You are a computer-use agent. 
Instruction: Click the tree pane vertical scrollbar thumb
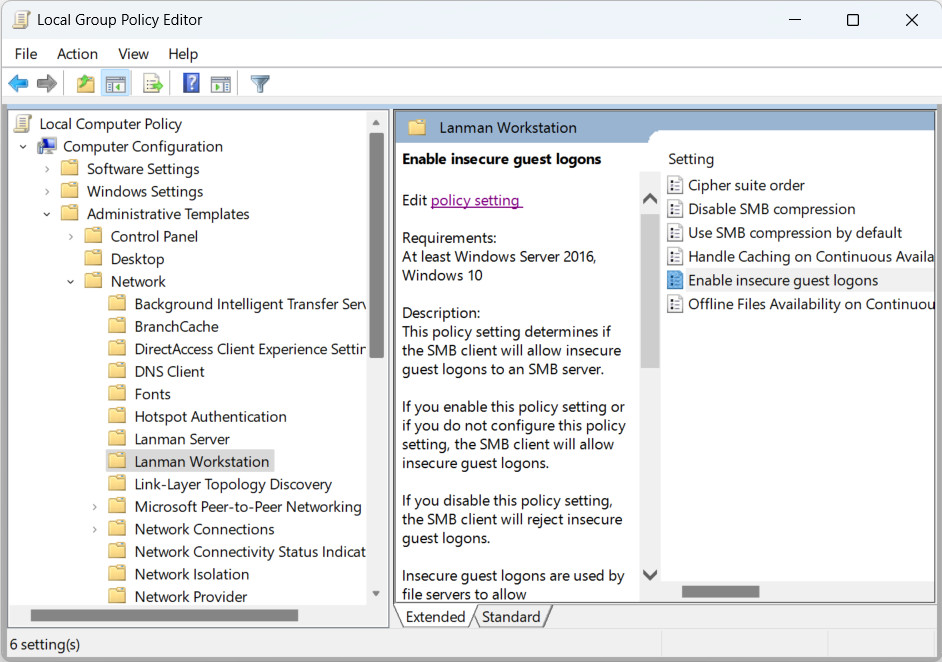[x=376, y=245]
